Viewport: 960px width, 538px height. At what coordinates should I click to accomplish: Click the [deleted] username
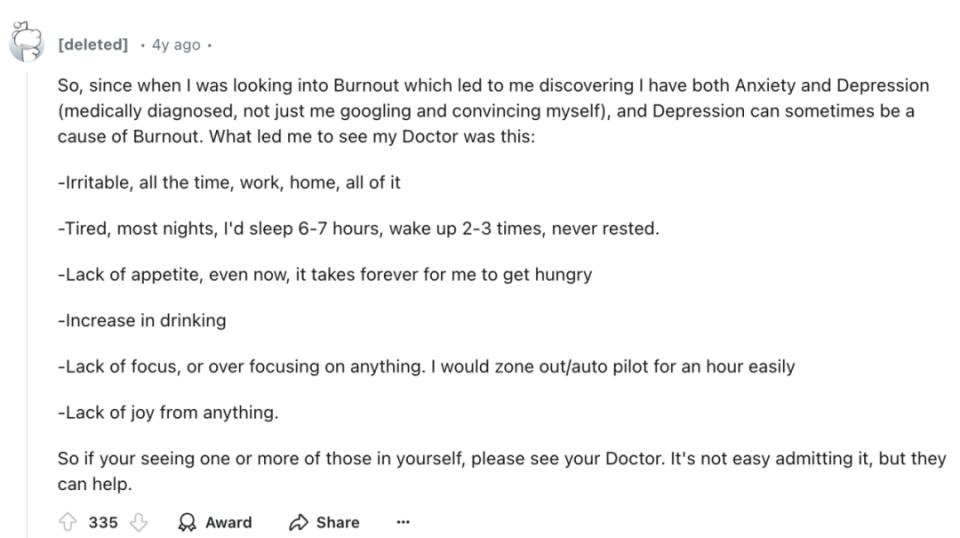coord(93,45)
